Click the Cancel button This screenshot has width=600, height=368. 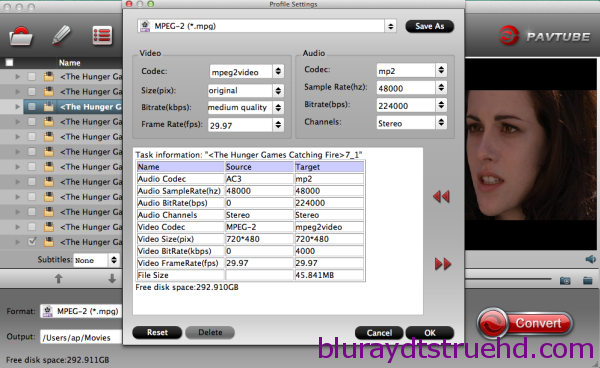(379, 333)
